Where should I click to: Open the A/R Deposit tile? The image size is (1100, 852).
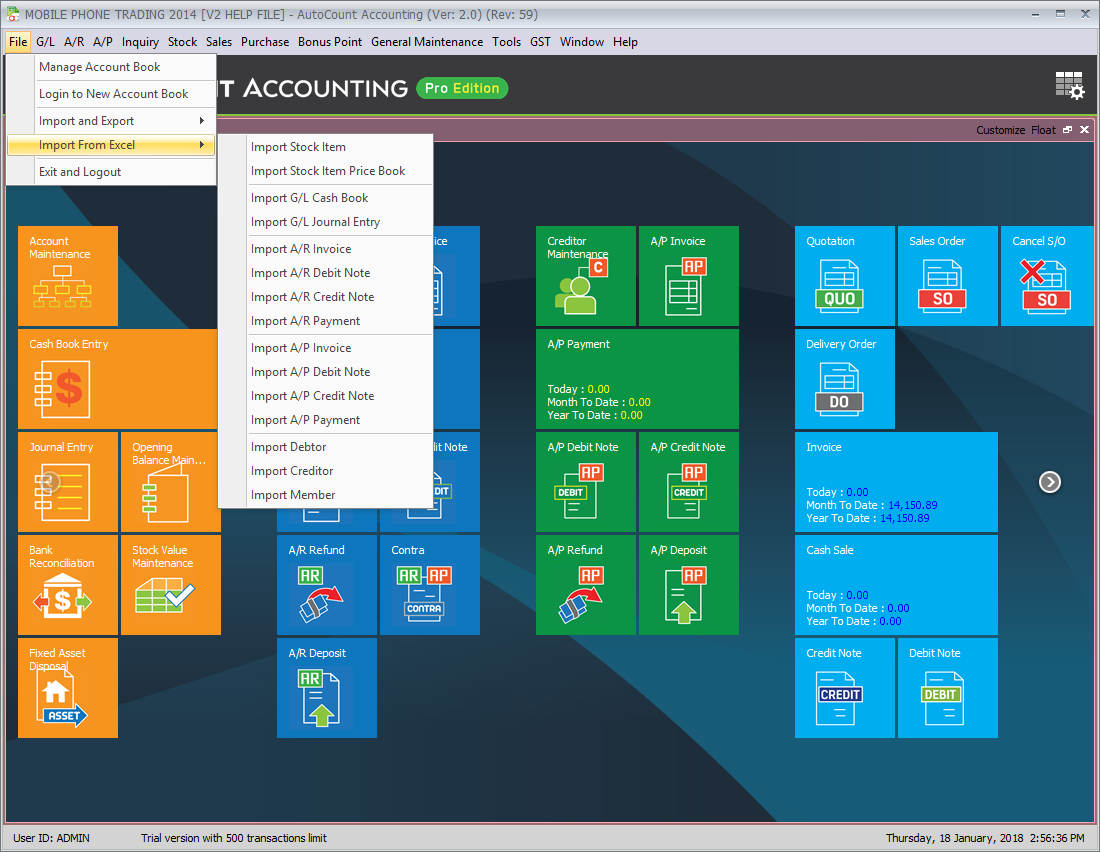tap(327, 688)
